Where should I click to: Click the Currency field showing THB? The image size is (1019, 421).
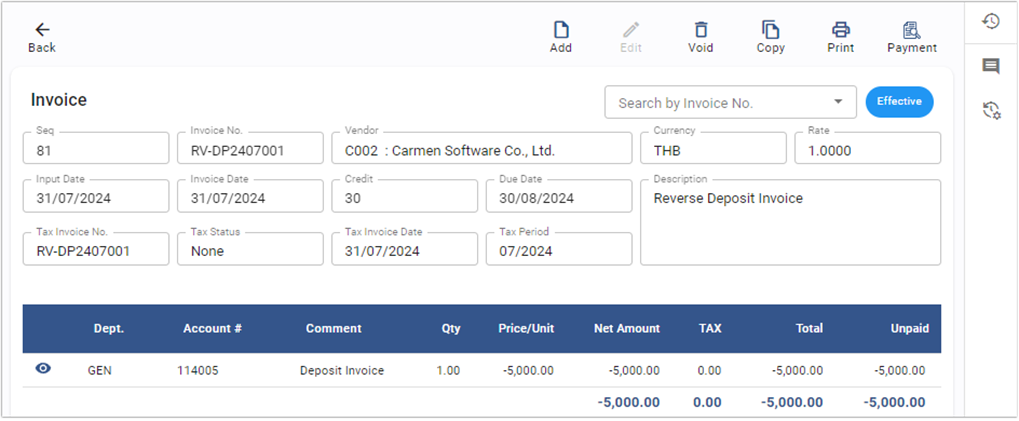pos(712,151)
